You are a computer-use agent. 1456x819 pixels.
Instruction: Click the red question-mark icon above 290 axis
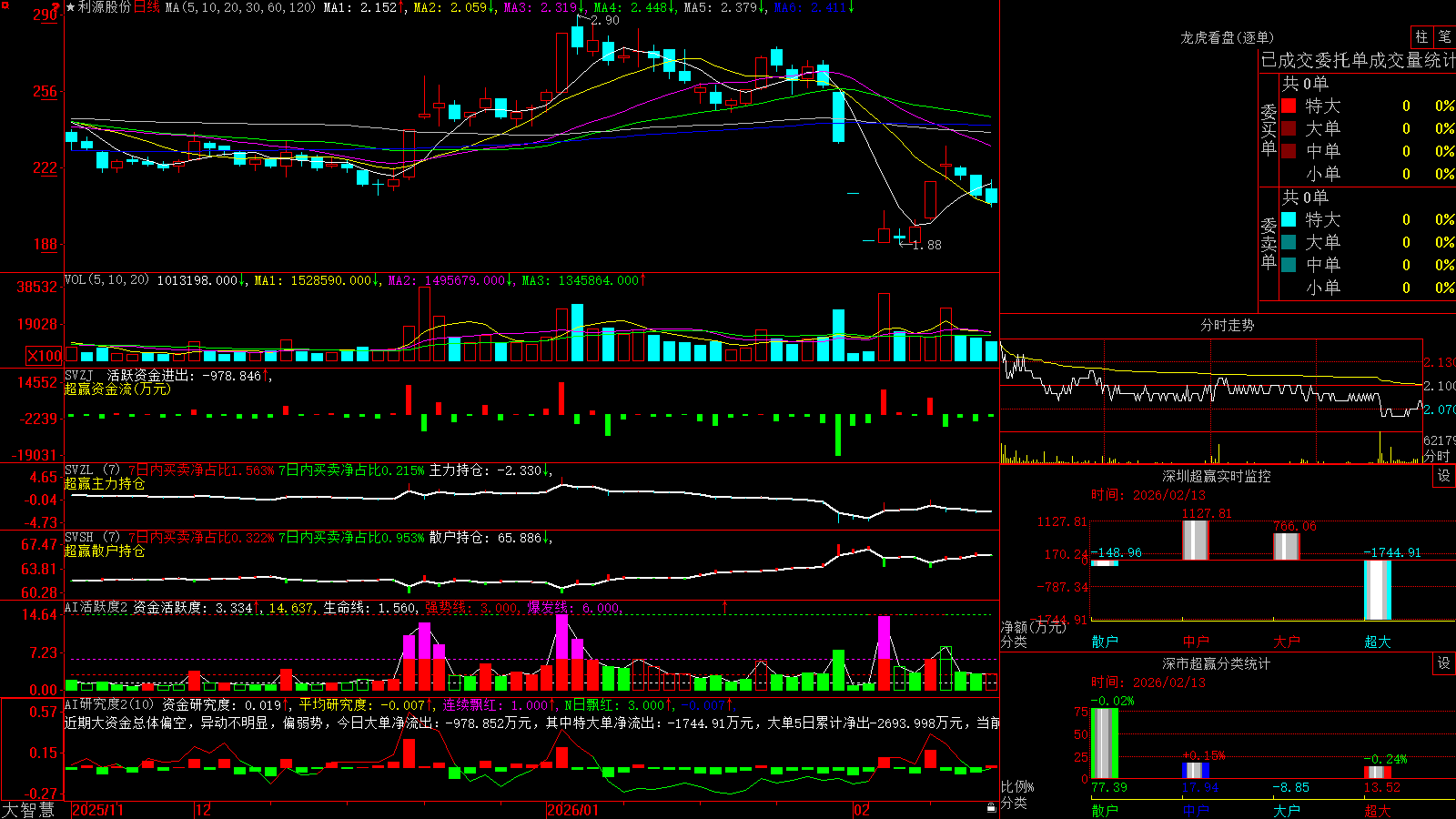click(x=56, y=7)
